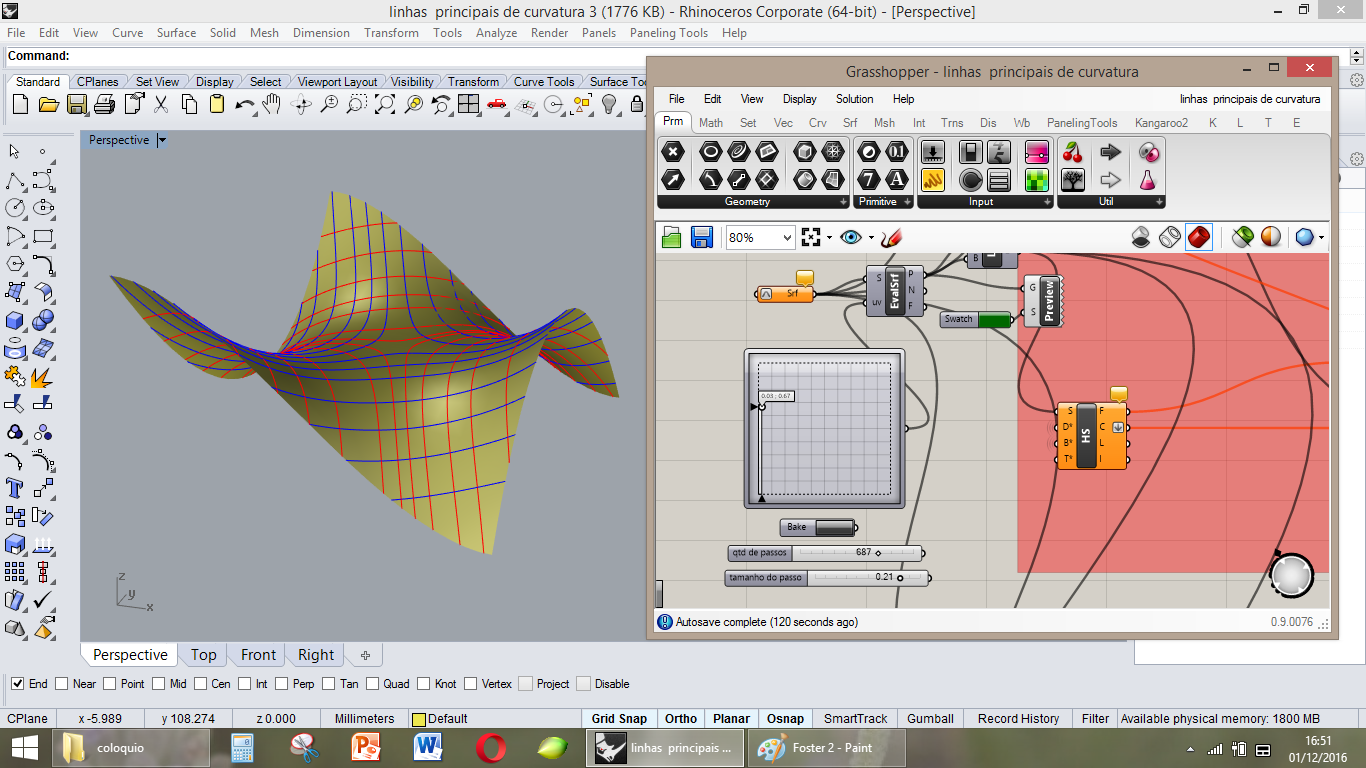Open the 80% zoom dropdown in Grasshopper
Viewport: 1366px width, 768px height.
coord(786,237)
